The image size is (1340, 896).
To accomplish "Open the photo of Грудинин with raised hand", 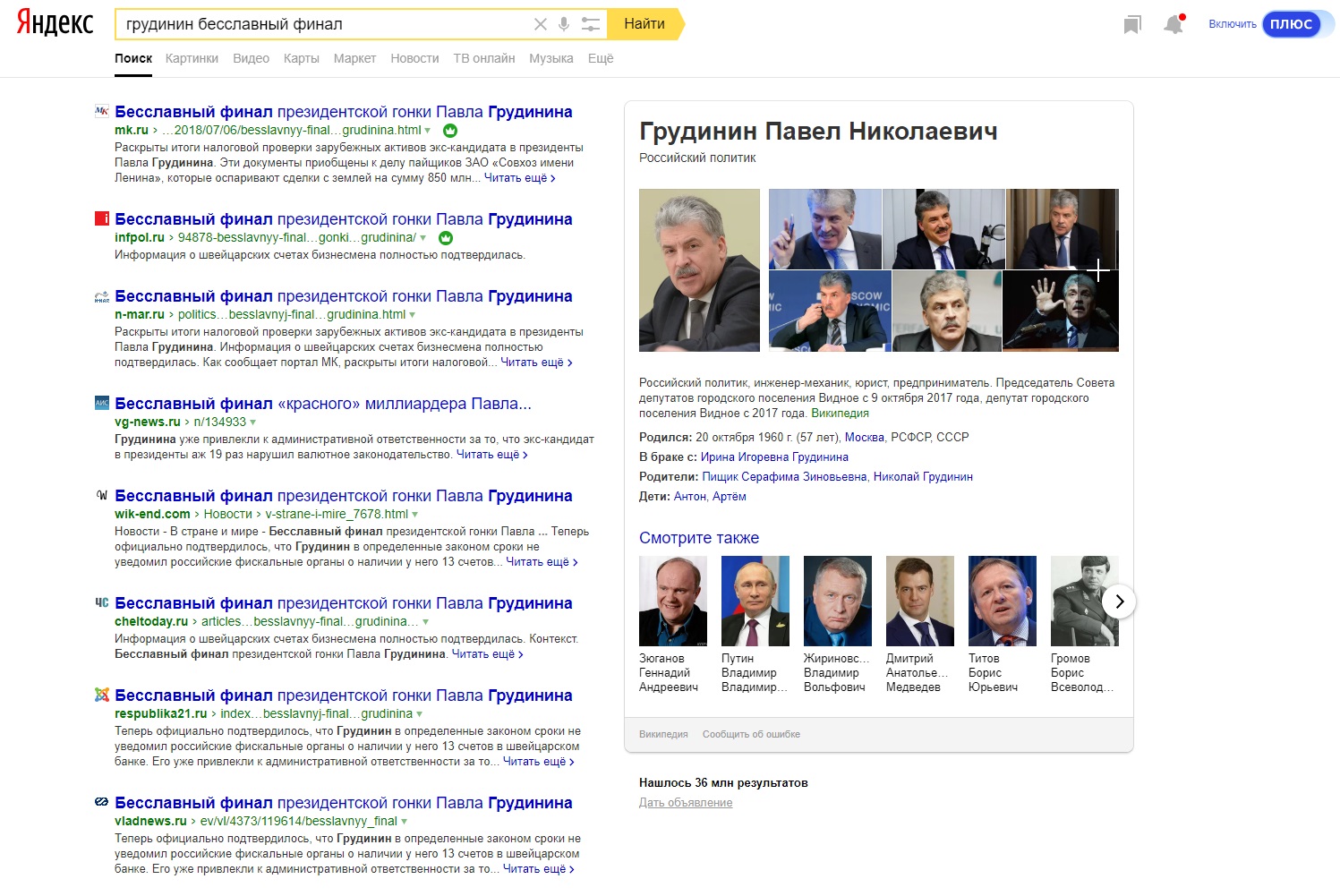I will [1061, 311].
